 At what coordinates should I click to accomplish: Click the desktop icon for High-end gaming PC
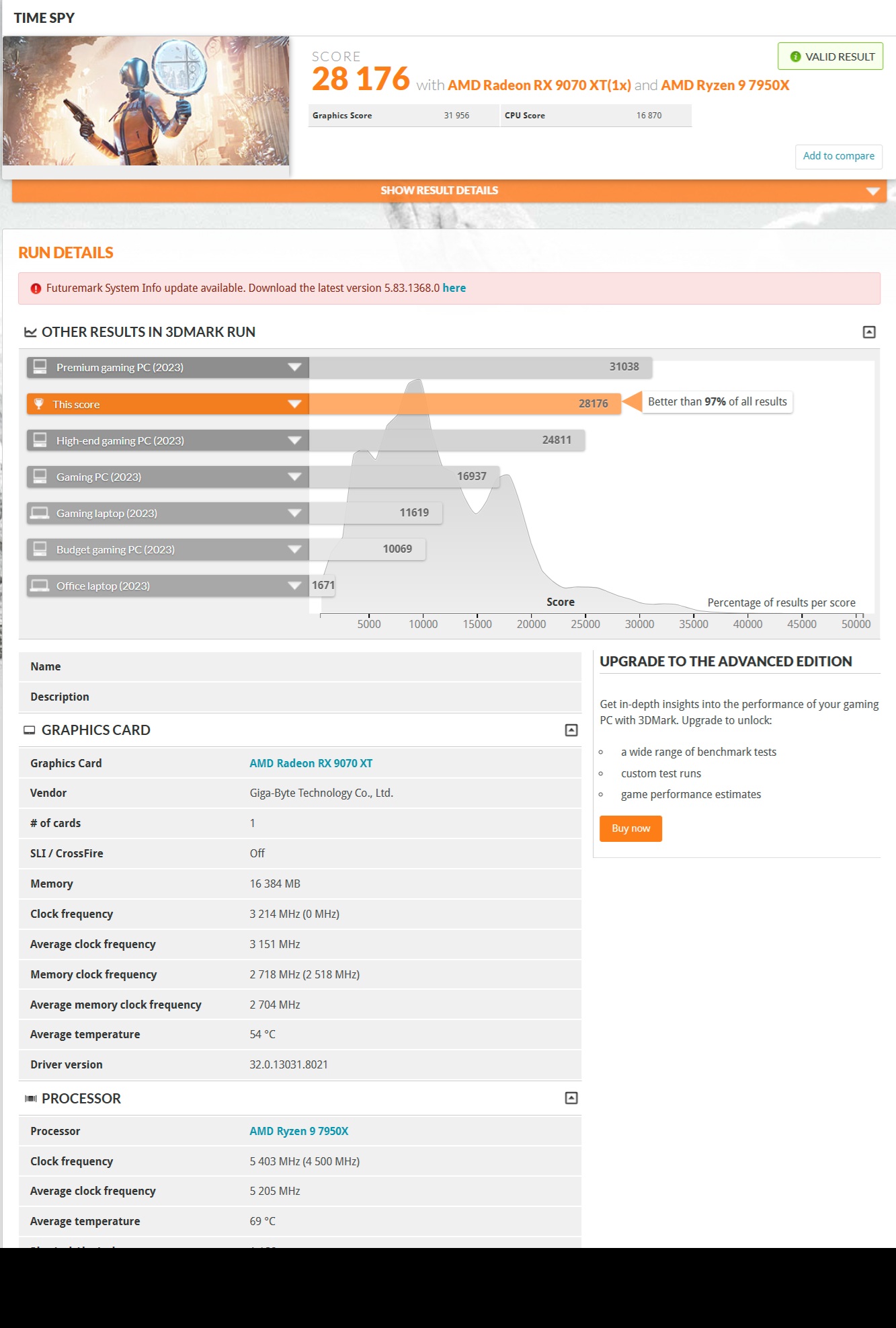[x=40, y=440]
